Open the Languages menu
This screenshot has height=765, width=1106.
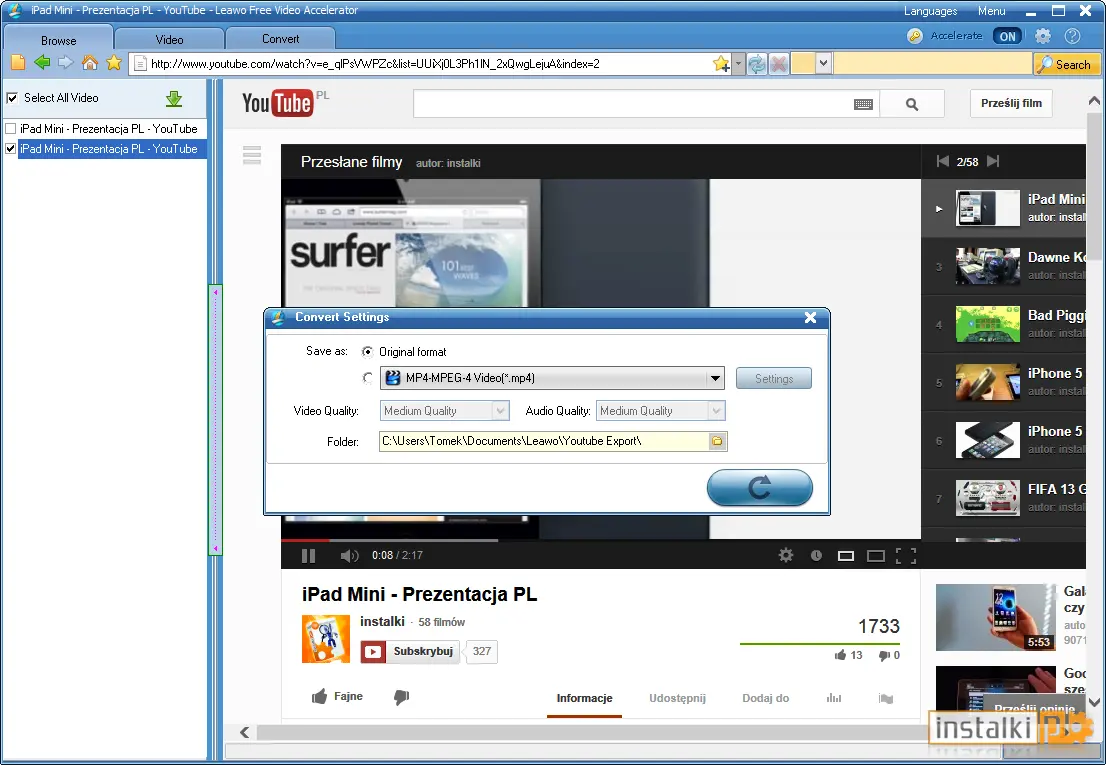pyautogui.click(x=930, y=11)
